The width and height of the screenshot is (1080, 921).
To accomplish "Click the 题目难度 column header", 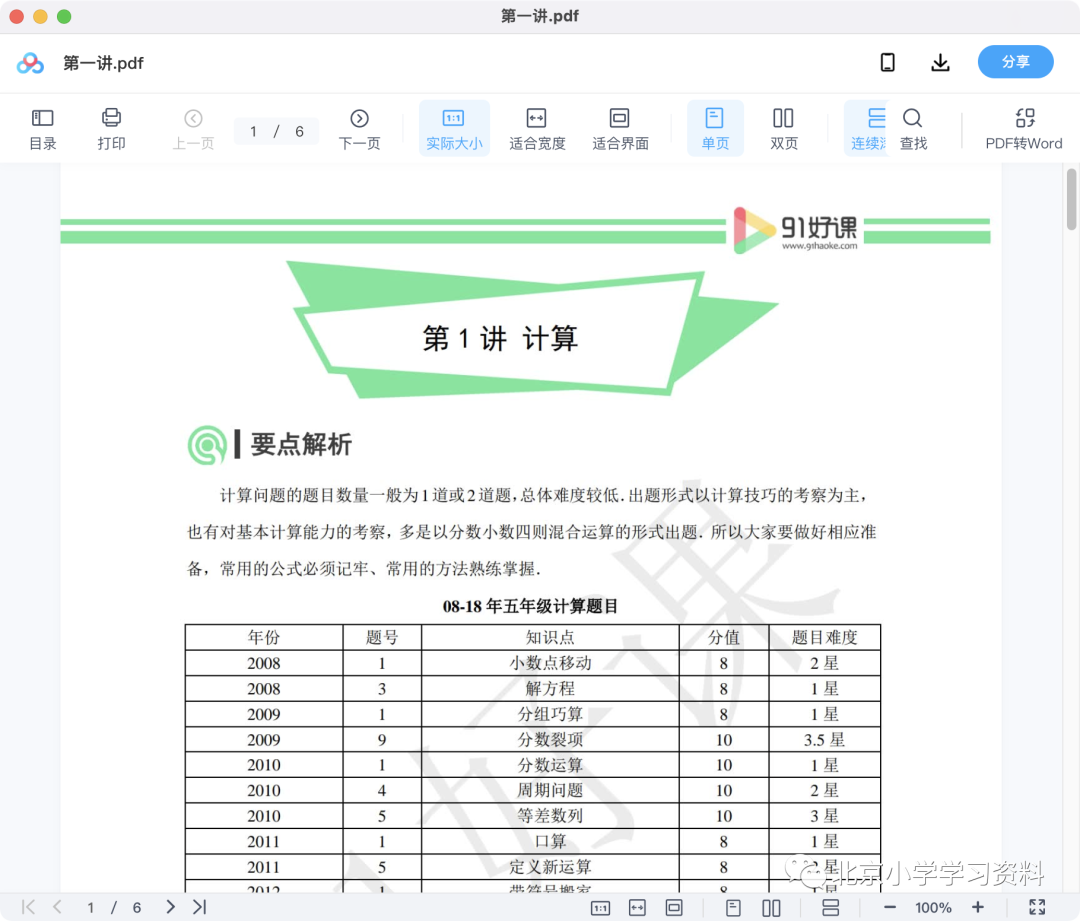I will point(824,637).
